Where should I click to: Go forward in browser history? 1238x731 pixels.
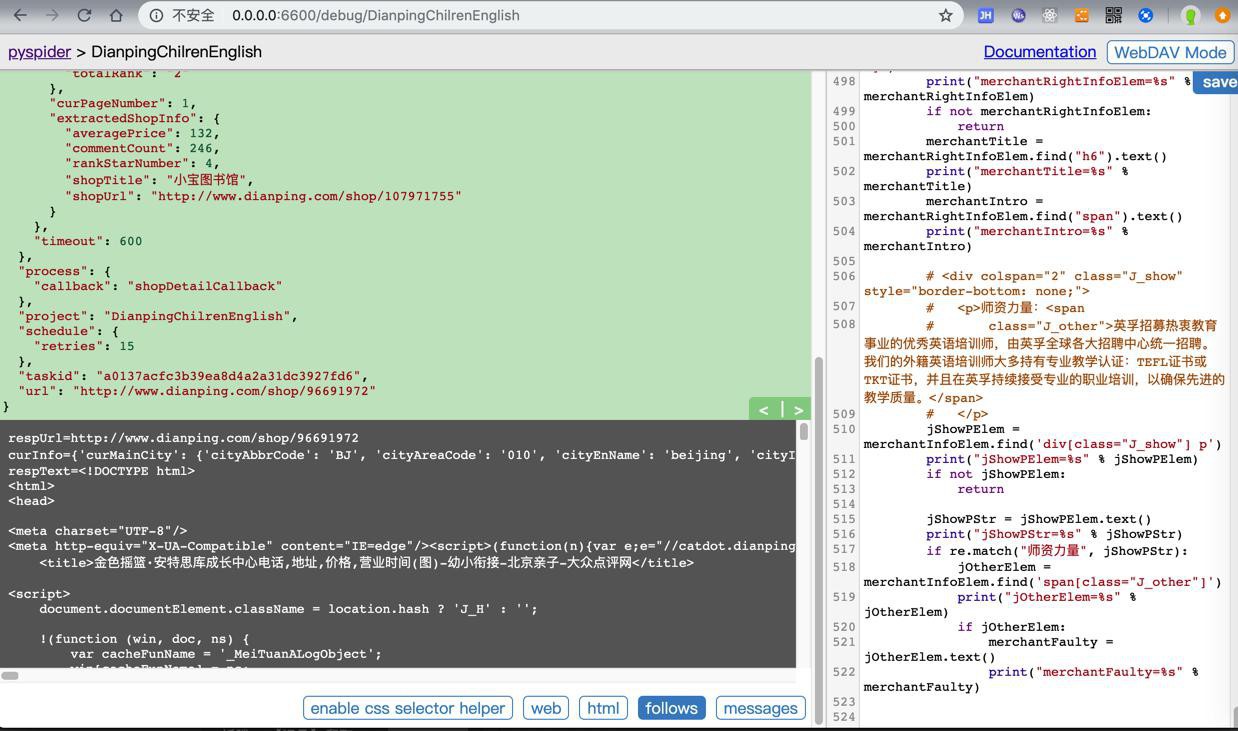click(x=52, y=15)
